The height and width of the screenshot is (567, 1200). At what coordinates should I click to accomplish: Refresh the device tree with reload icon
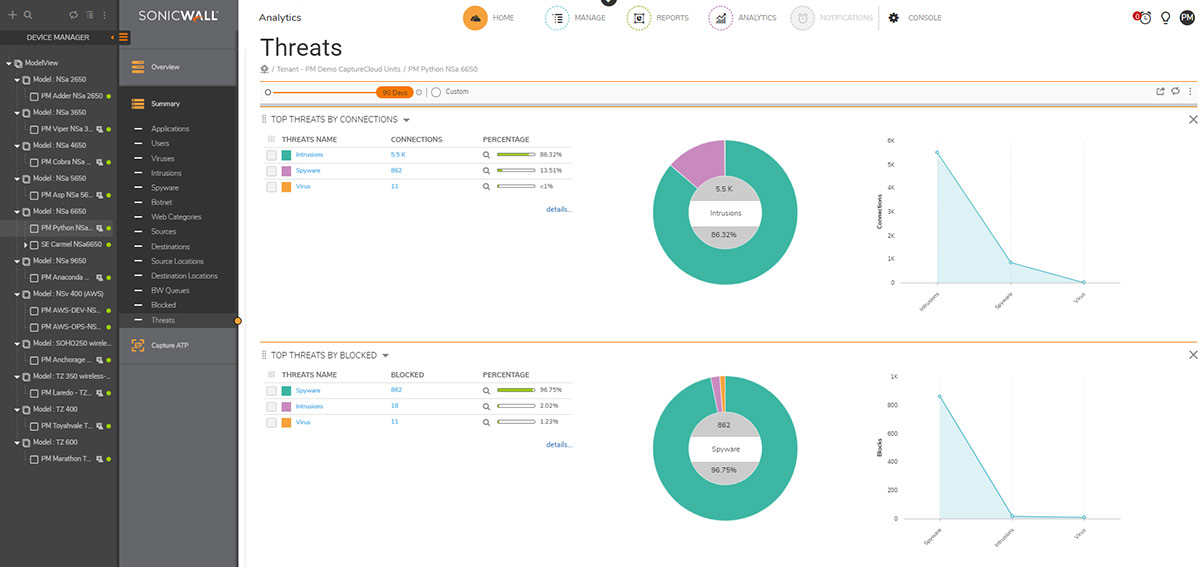73,15
